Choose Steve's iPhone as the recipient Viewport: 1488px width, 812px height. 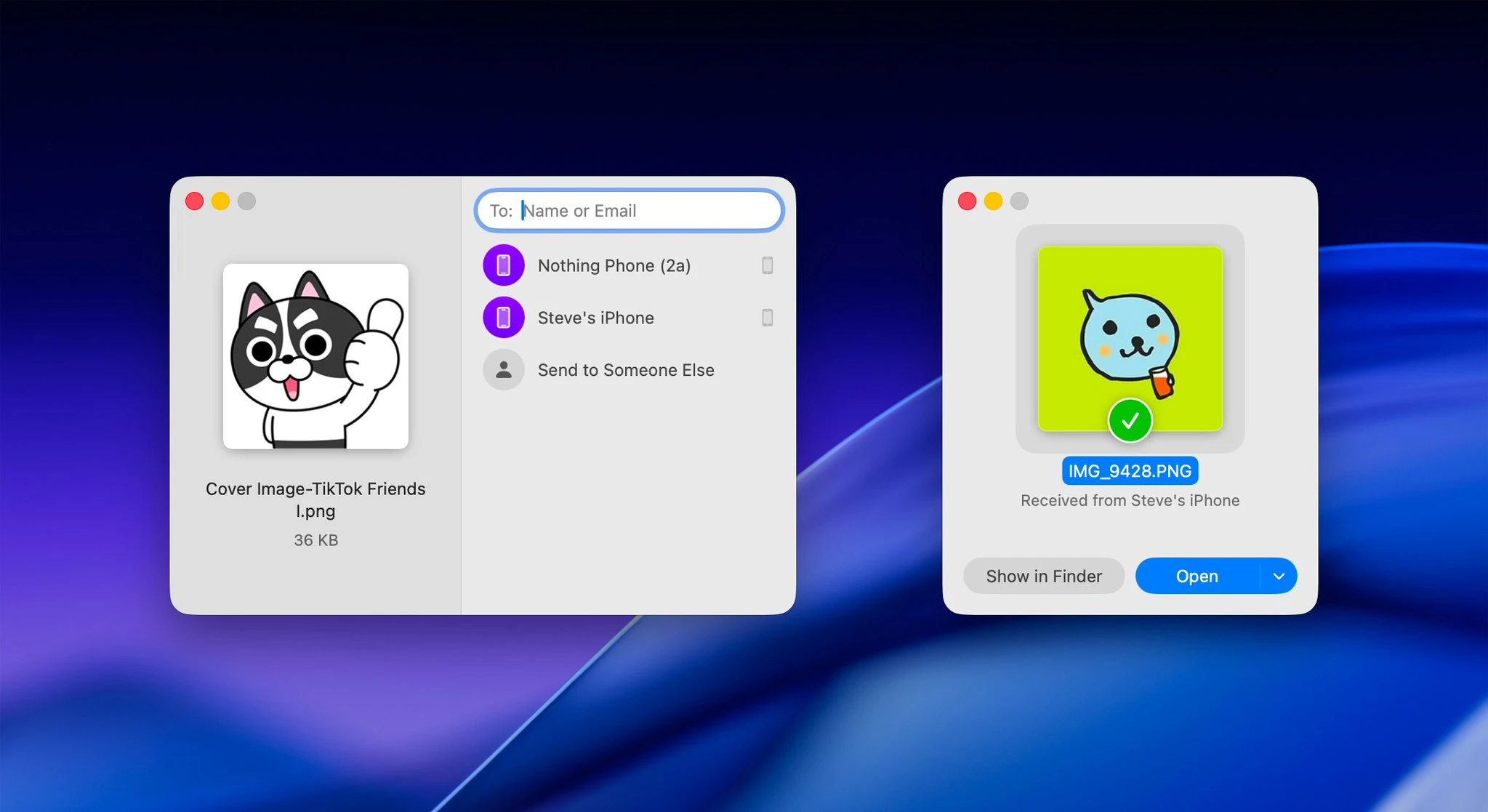[x=595, y=318]
